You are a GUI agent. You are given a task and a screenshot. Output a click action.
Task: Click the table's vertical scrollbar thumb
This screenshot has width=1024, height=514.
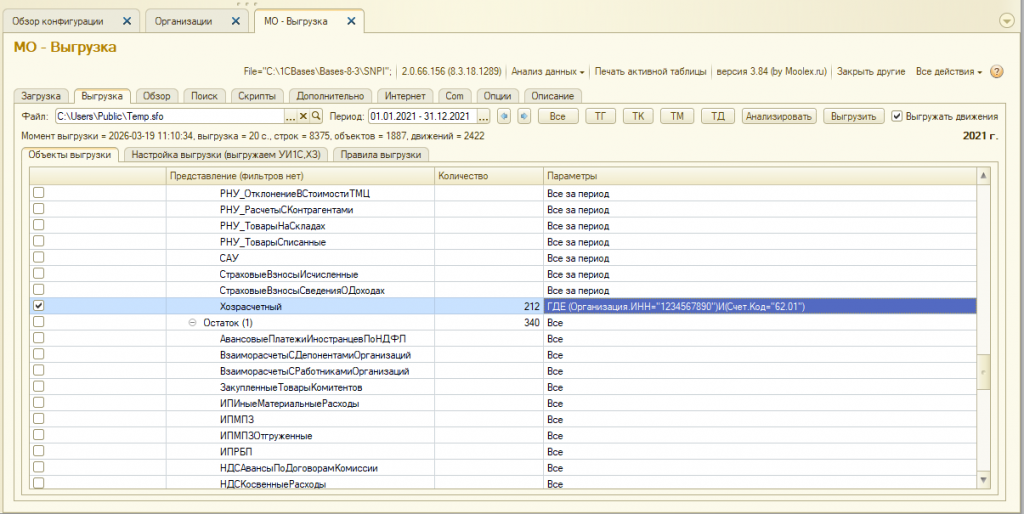983,370
